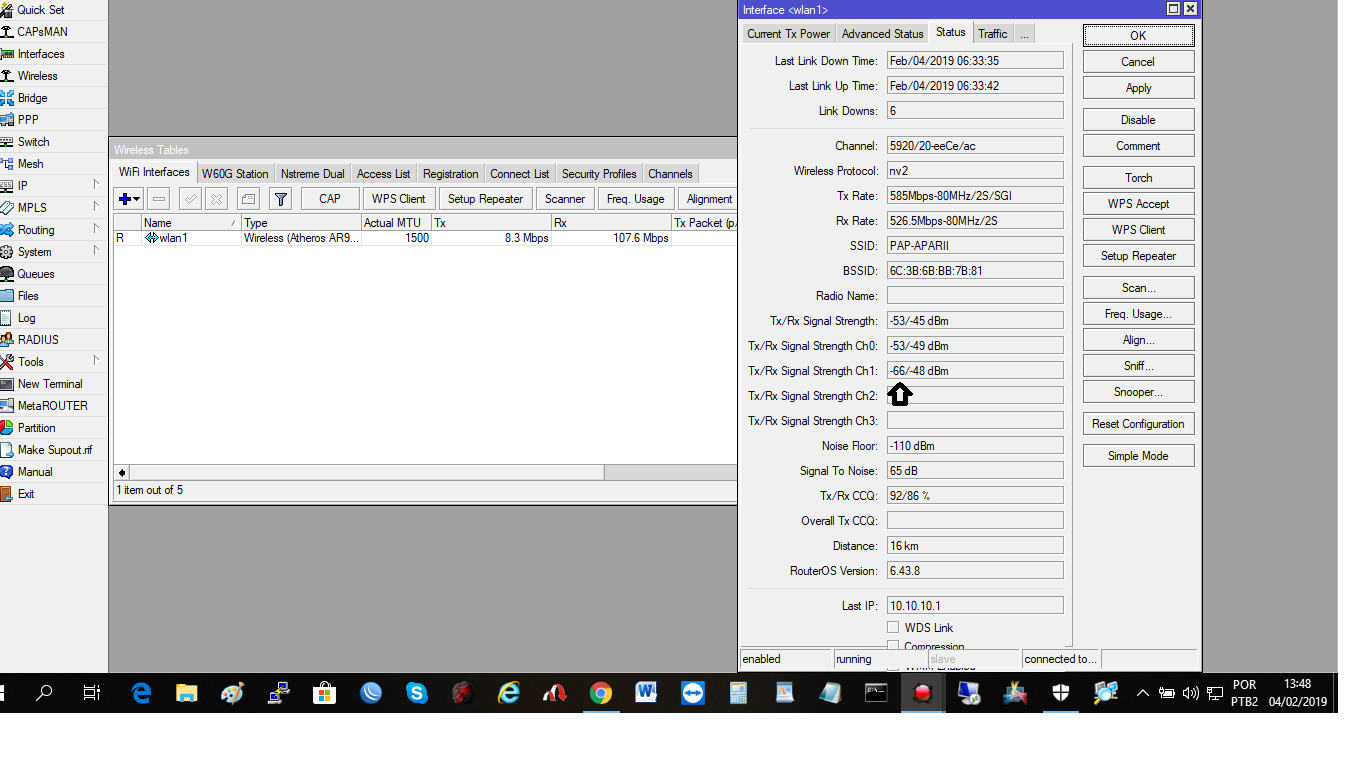Open the PPP sidebar item
Viewport: 1366px width, 768px height.
(x=28, y=120)
